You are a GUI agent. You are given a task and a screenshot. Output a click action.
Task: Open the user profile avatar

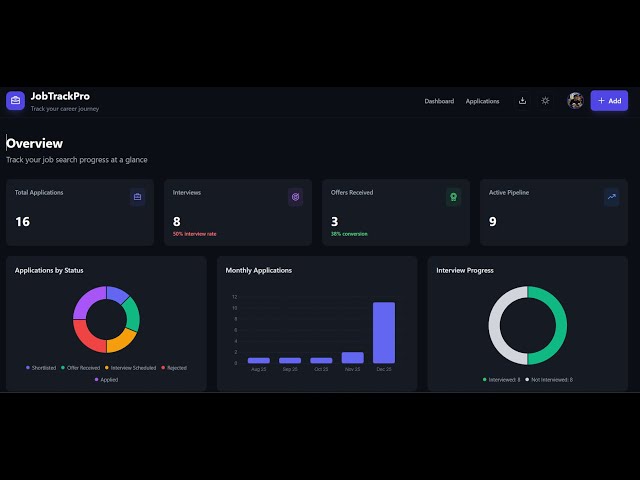[575, 100]
